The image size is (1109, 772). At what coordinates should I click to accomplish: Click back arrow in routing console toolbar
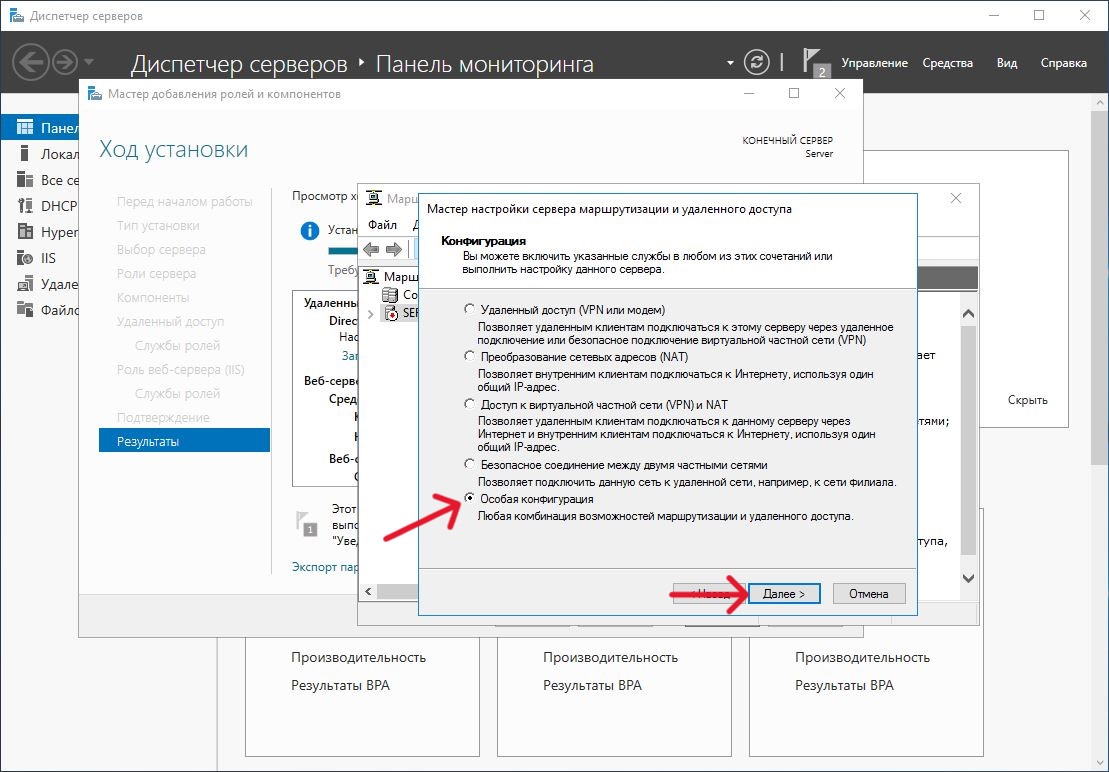371,249
